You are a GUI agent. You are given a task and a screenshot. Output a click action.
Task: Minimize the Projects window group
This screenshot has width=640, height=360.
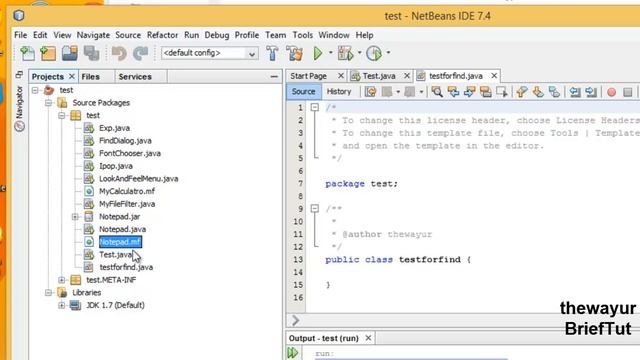pyautogui.click(x=274, y=76)
